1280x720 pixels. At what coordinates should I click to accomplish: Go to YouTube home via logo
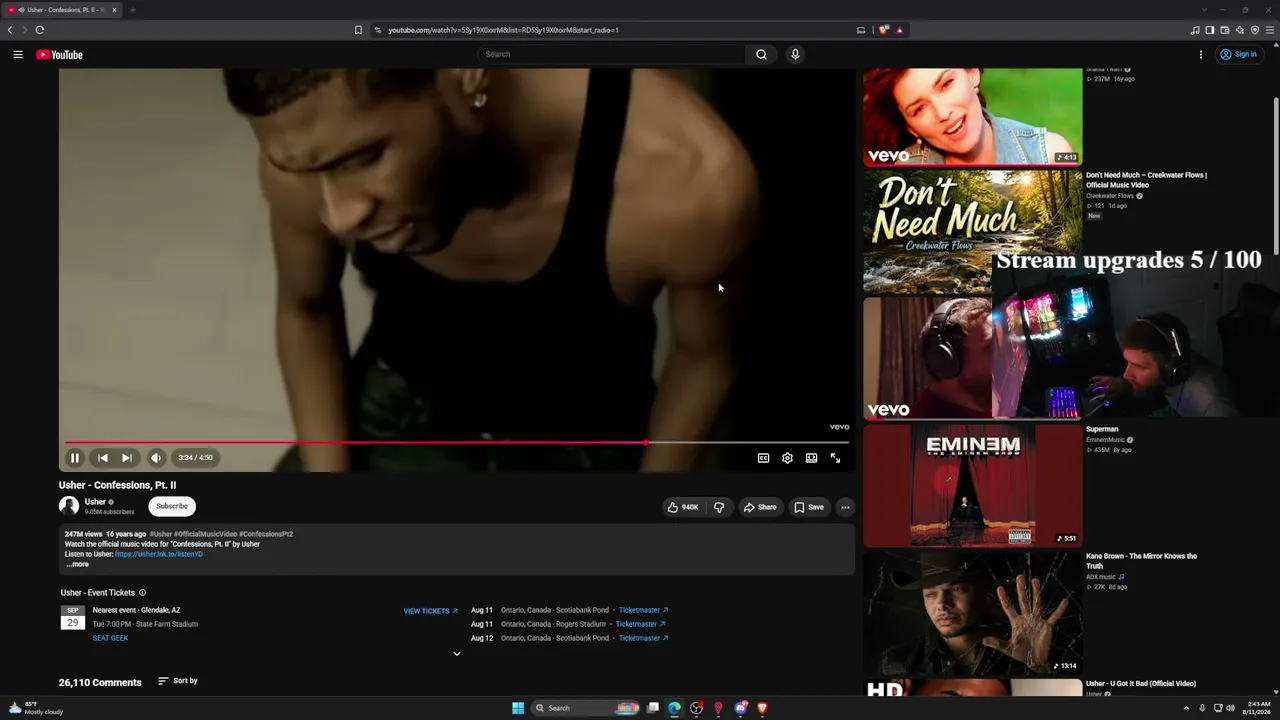59,55
